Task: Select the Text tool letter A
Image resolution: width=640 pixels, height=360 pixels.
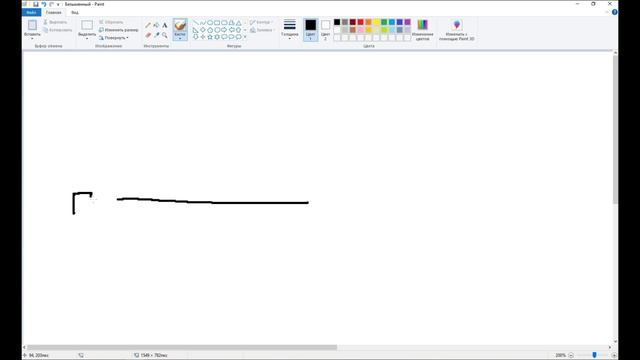Action: click(x=164, y=25)
